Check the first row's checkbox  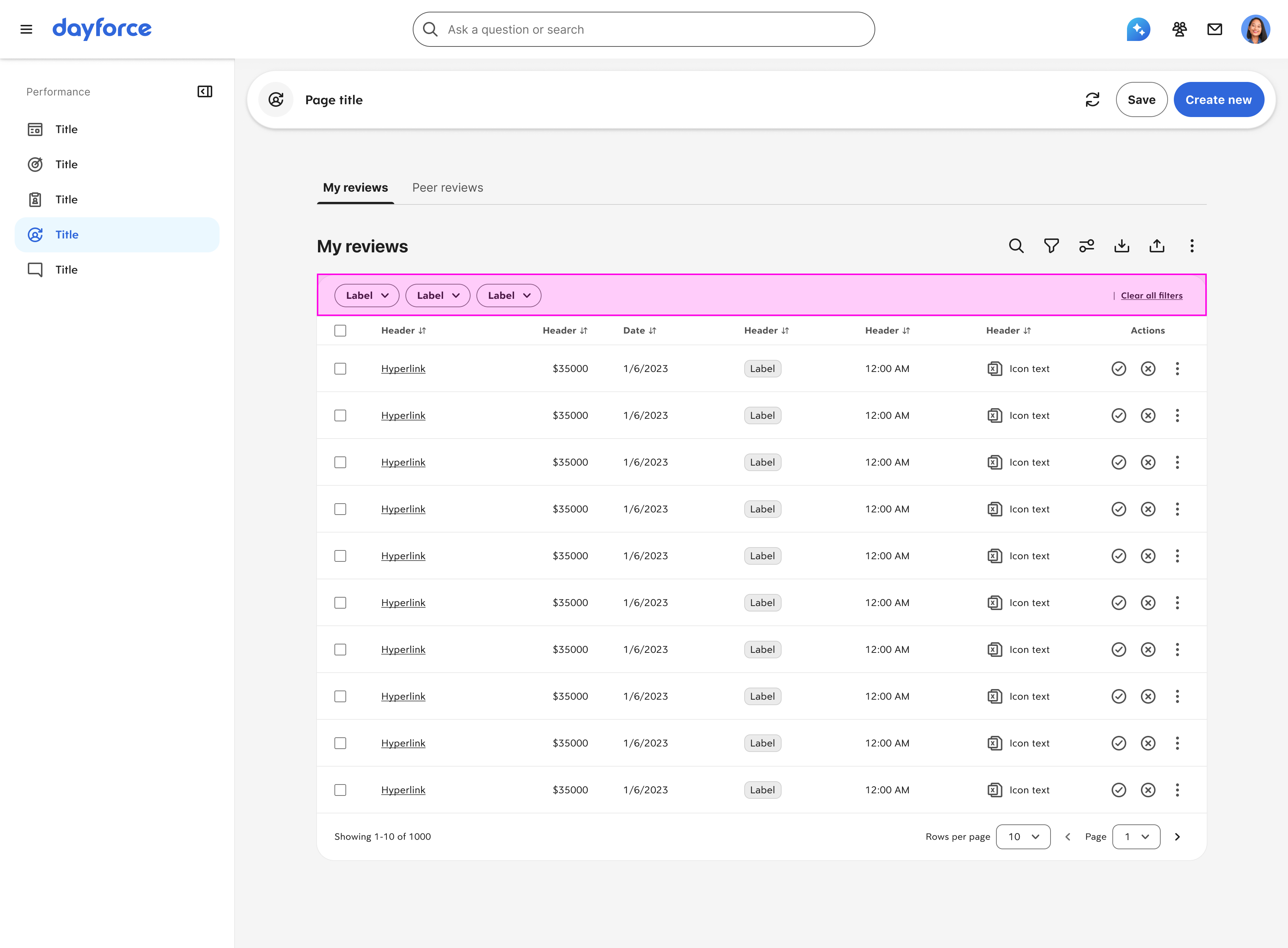coord(340,368)
